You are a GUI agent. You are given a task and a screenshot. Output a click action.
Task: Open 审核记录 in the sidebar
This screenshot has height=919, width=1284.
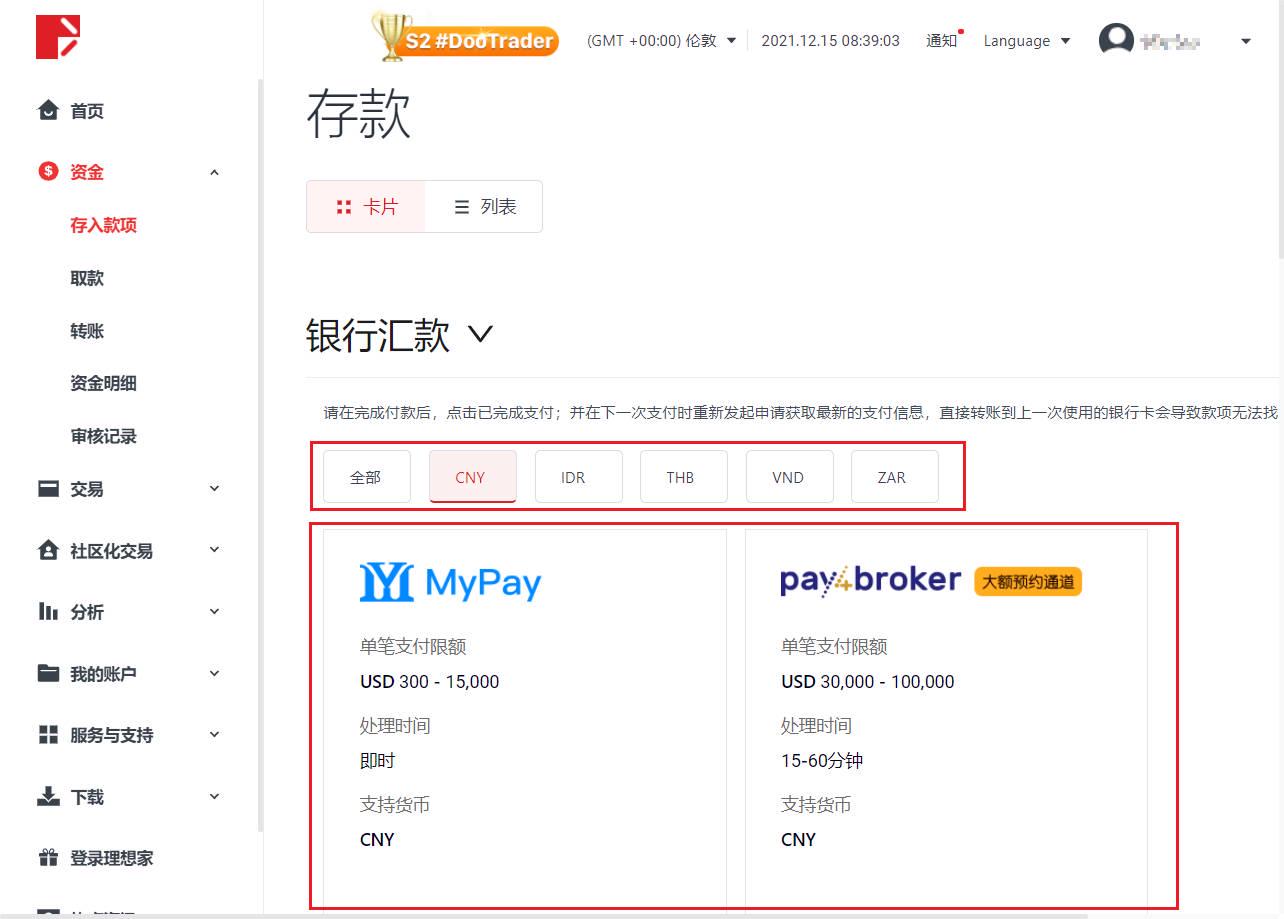[x=103, y=436]
